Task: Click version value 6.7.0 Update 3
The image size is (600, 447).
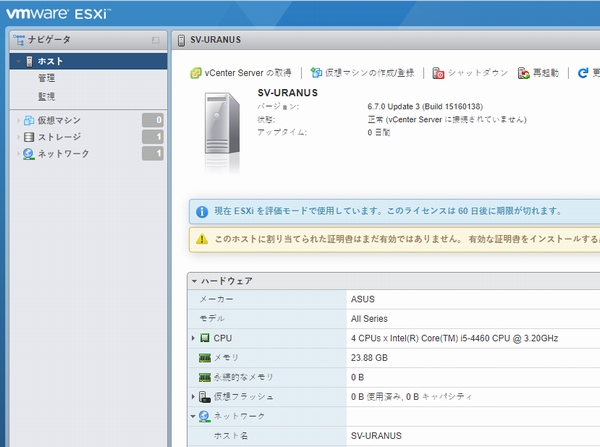Action: point(425,106)
